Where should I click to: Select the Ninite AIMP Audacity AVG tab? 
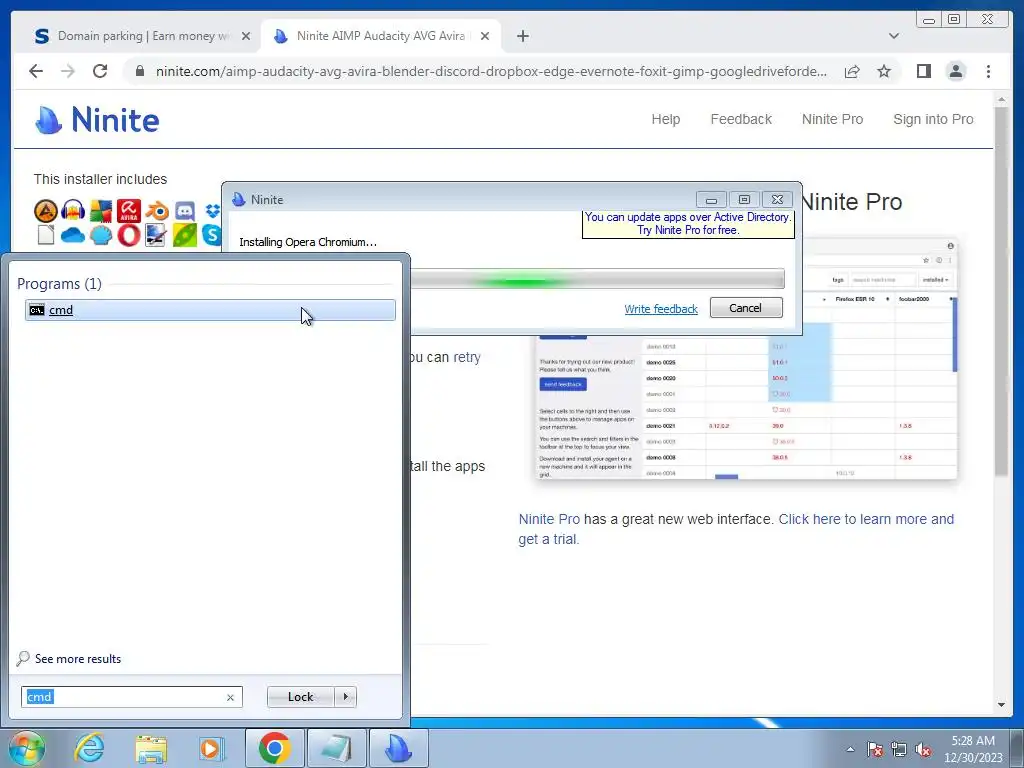click(381, 36)
